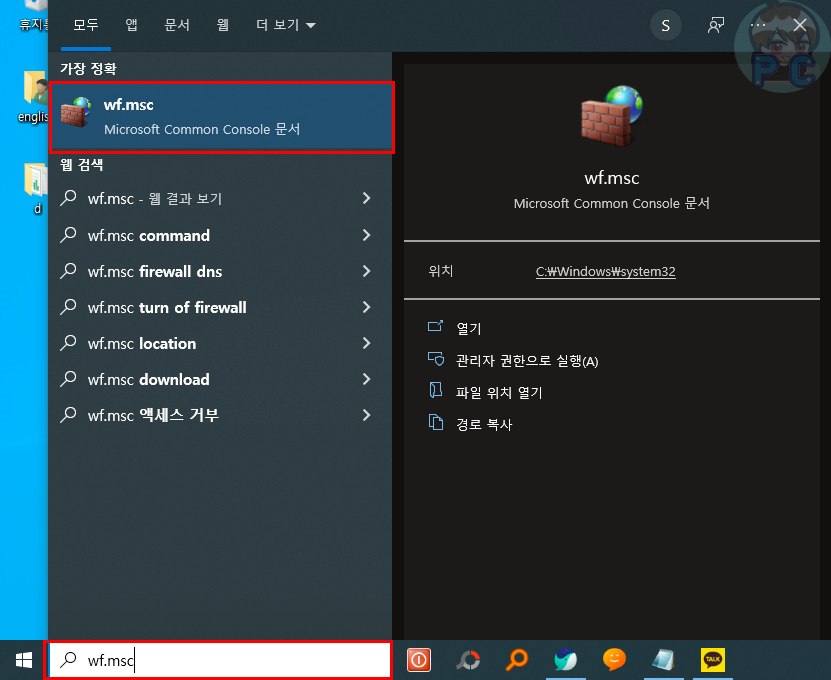Expand arrow for 'wf.msc command'
The width and height of the screenshot is (831, 680).
point(366,235)
